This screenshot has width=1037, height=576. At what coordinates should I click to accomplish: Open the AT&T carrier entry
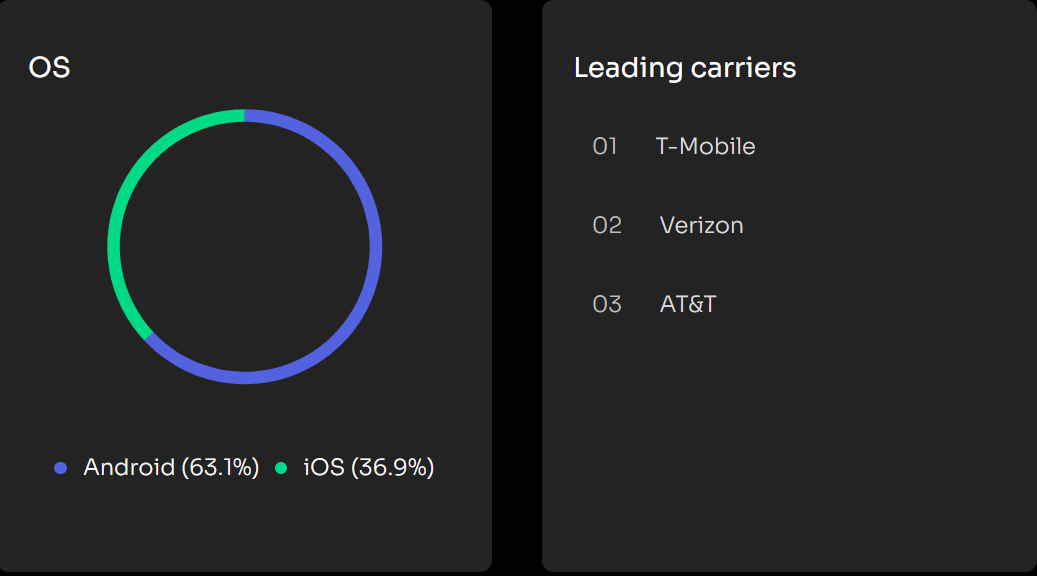[x=688, y=304]
